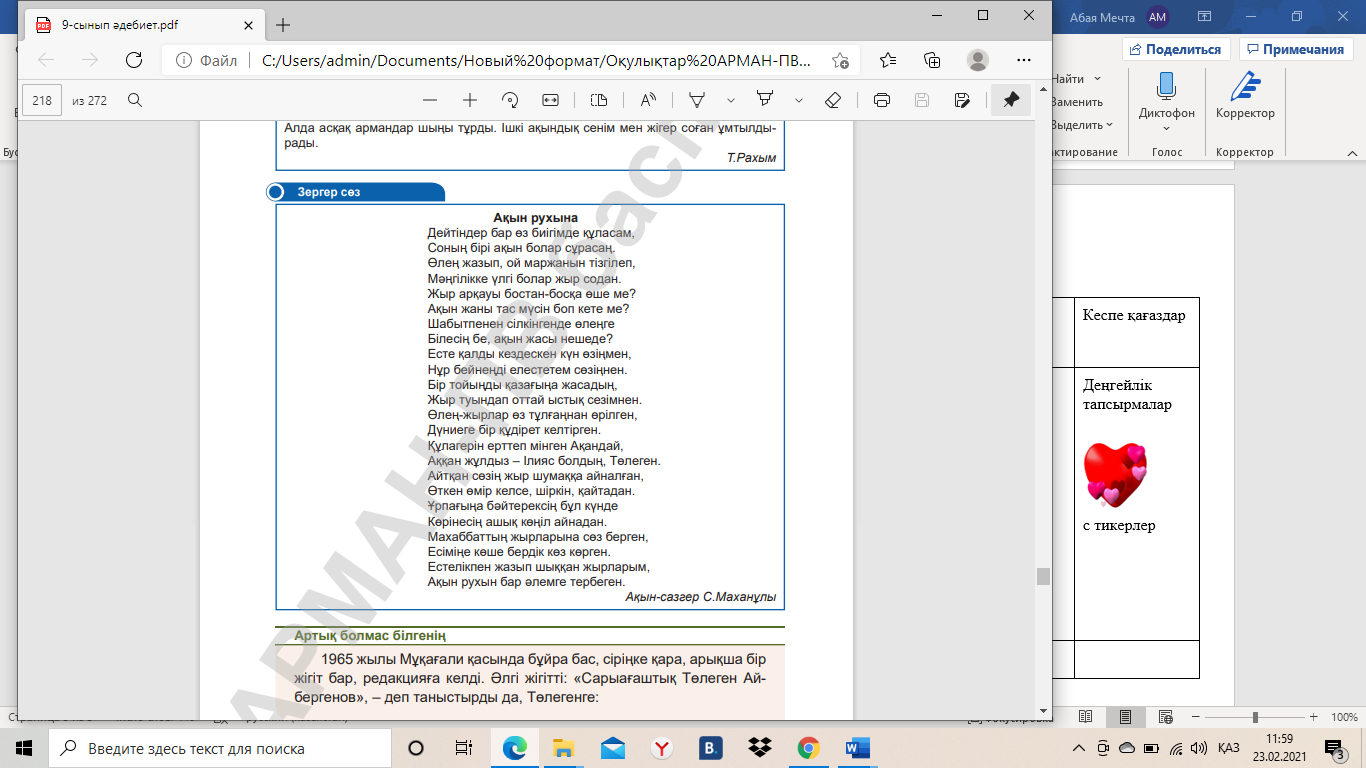
Task: Click the PDF page number field
Action: 42,100
